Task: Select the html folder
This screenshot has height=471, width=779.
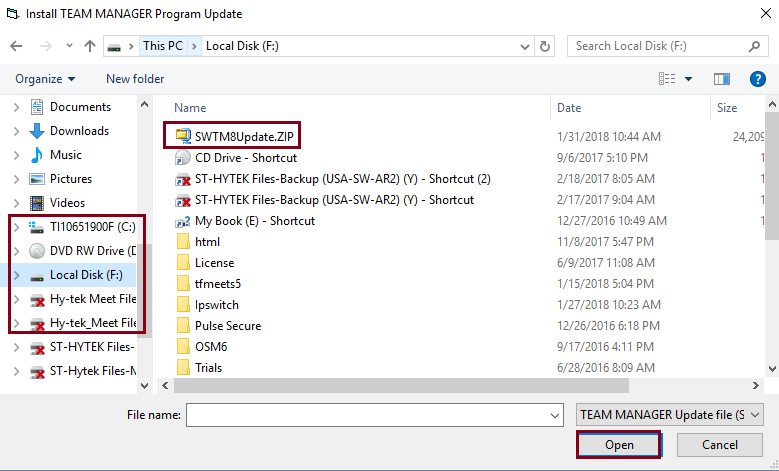Action: [x=207, y=242]
